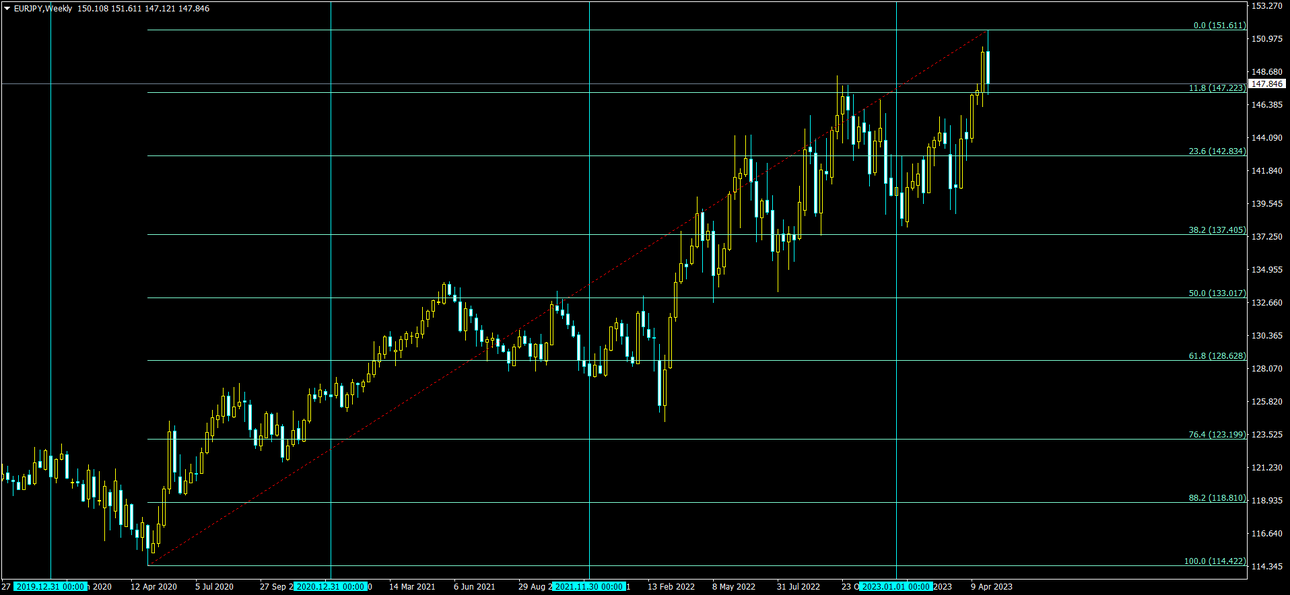This screenshot has height=595, width=1290.
Task: Click time axis label 13 Feb 2022
Action: pos(672,587)
